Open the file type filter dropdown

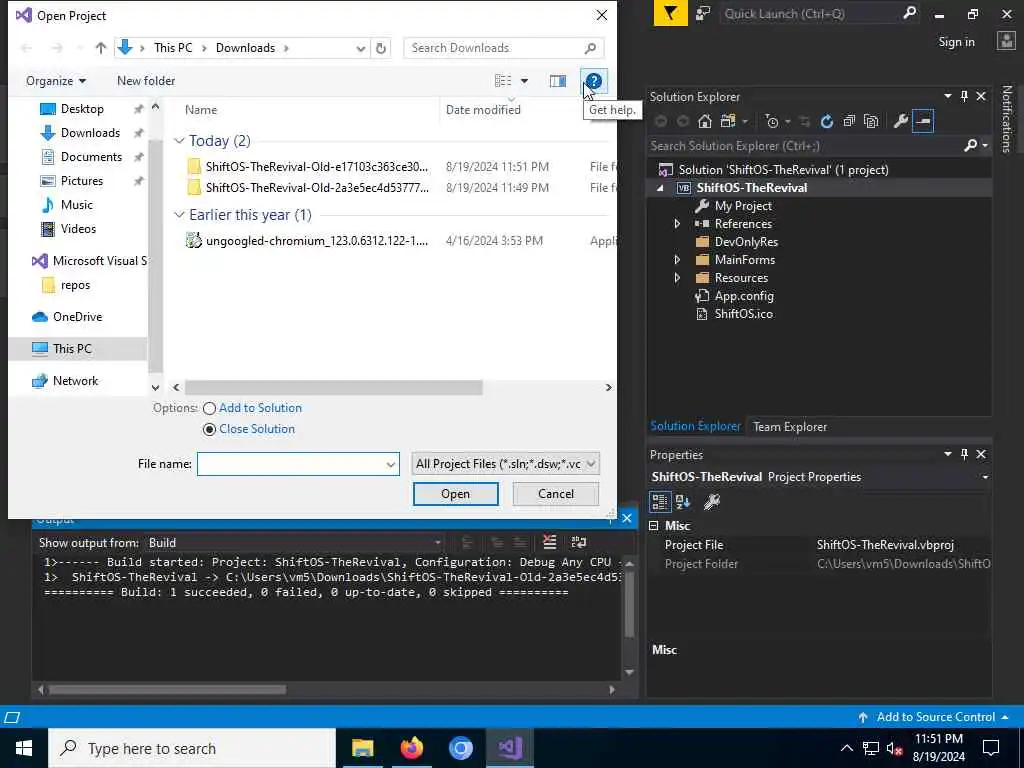pyautogui.click(x=505, y=464)
